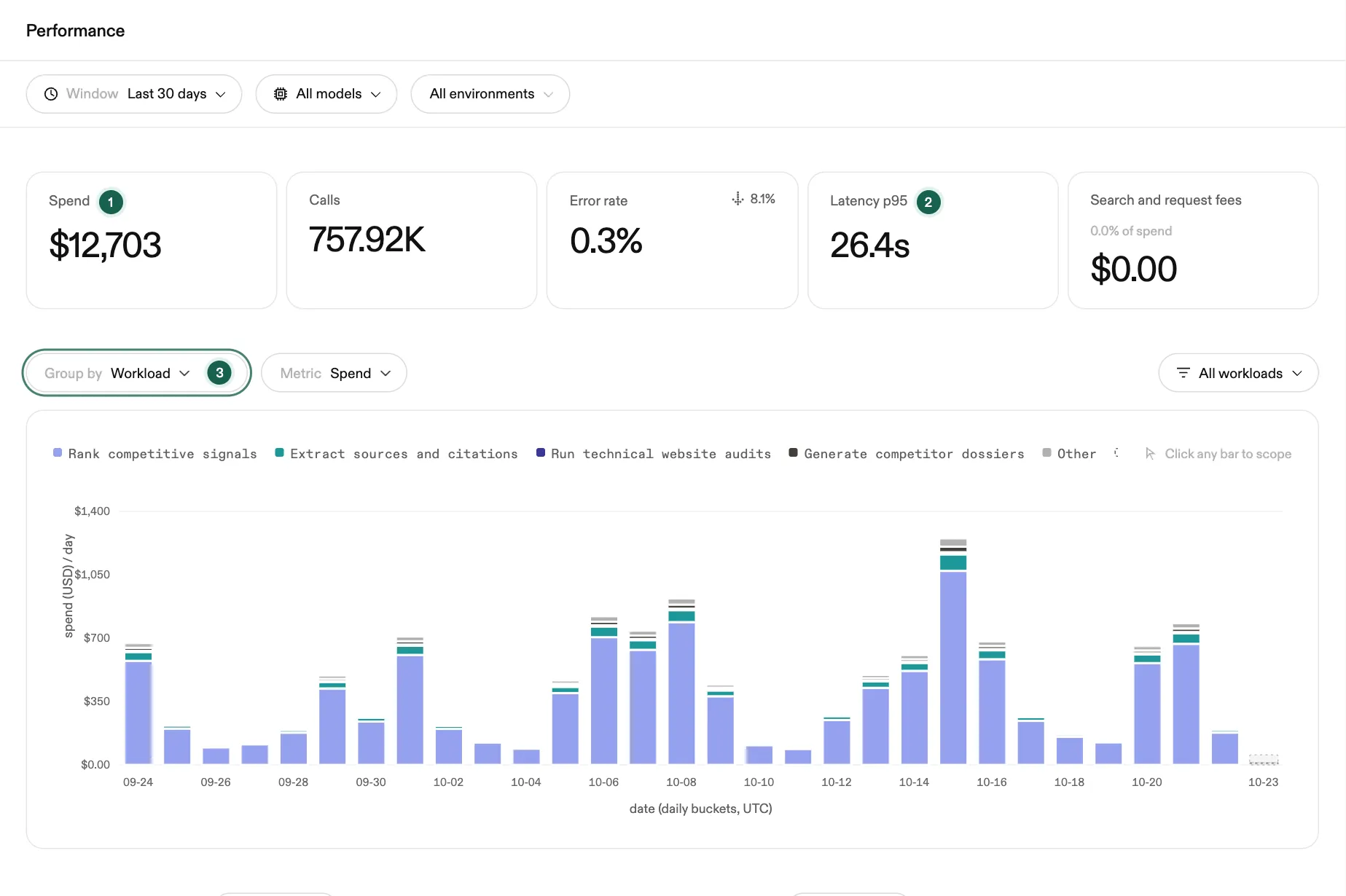
Task: Scope to the 09-24 bar in the chart
Action: [138, 704]
